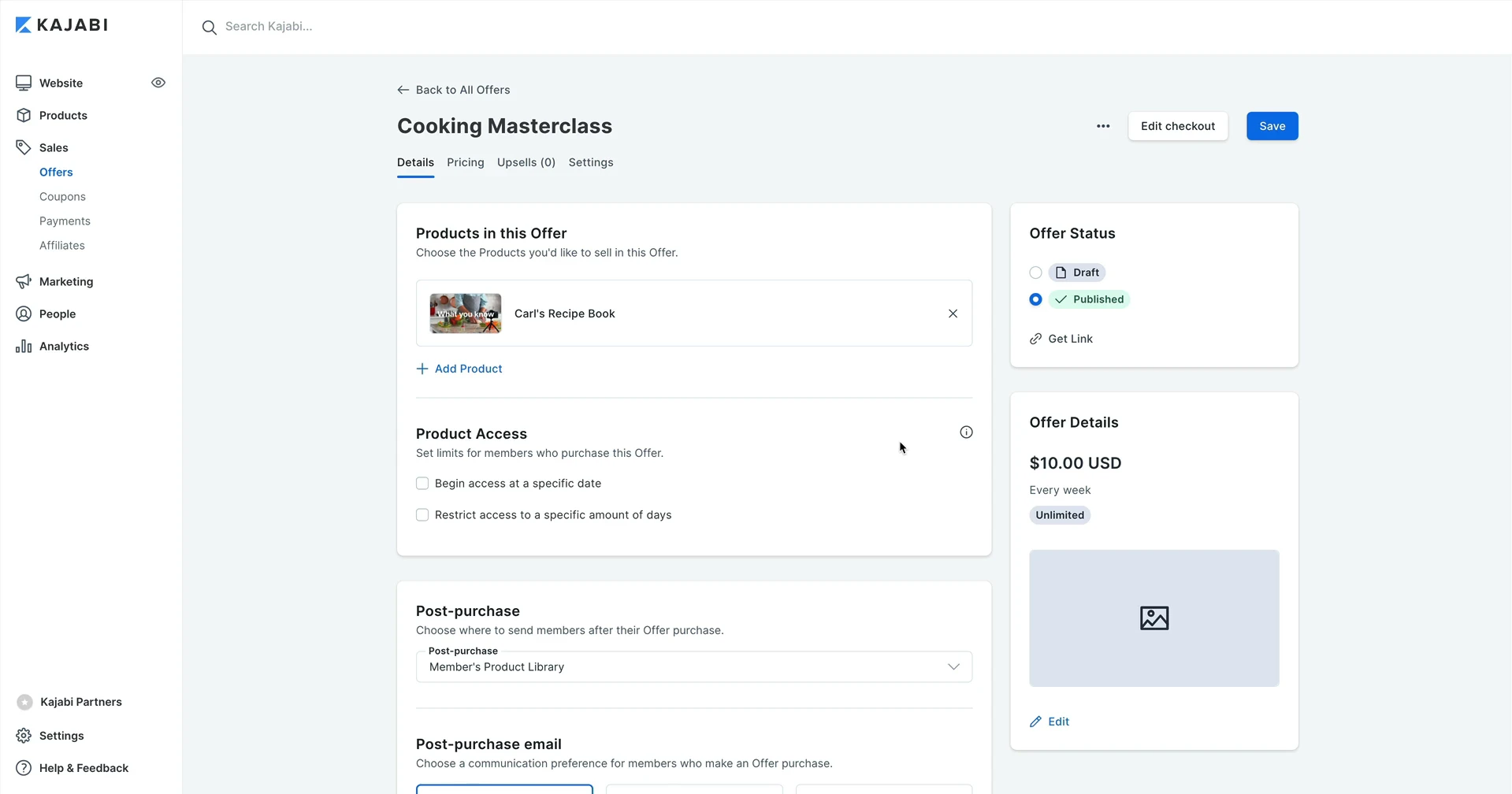Click the Help & Feedback label
1512x794 pixels.
pyautogui.click(x=84, y=768)
